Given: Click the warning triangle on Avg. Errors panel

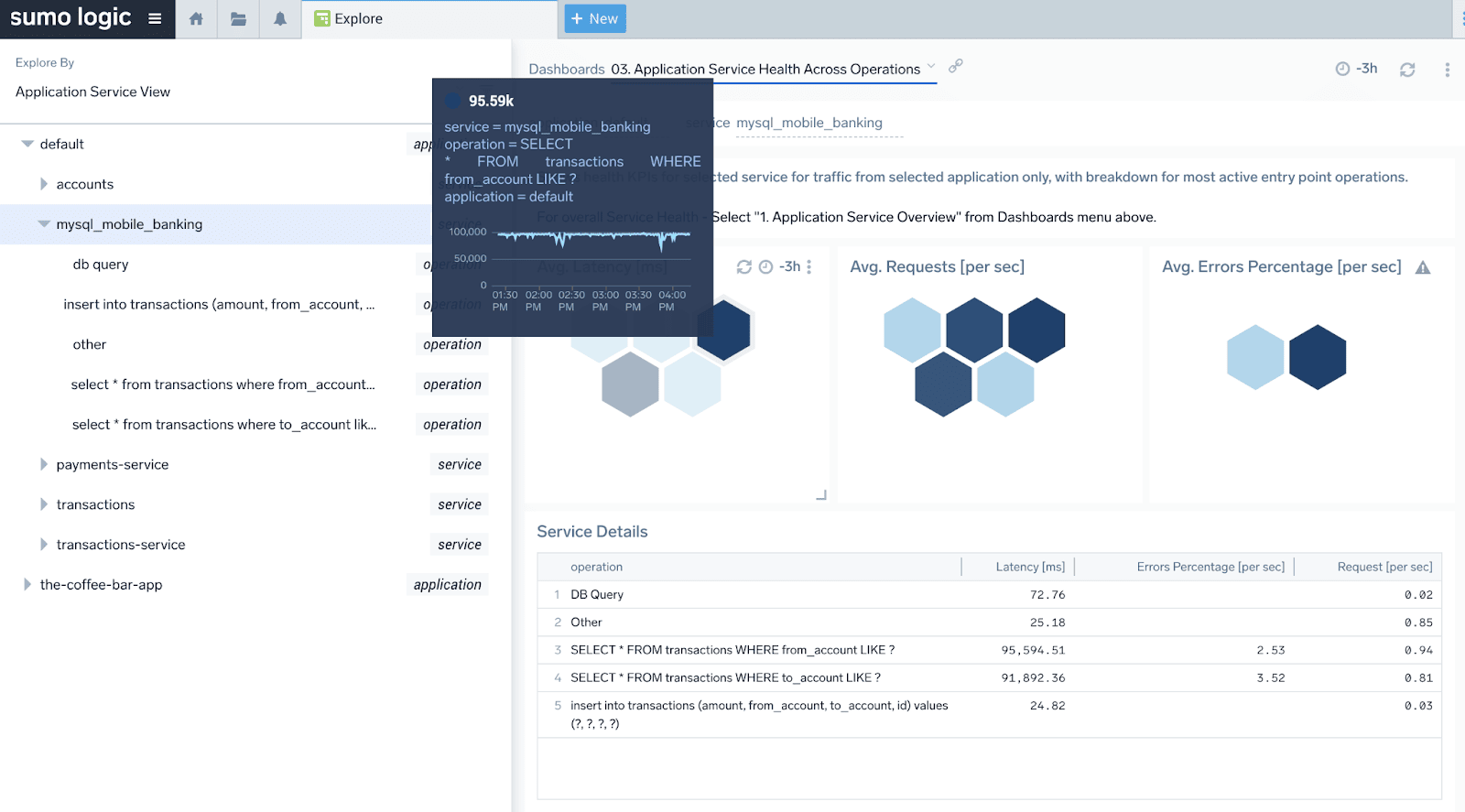Looking at the screenshot, I should (x=1423, y=267).
